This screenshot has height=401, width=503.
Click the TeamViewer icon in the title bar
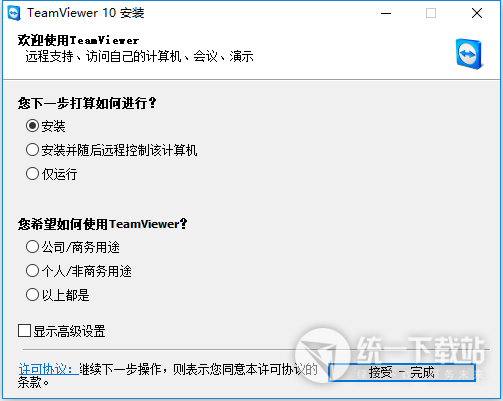coord(14,13)
